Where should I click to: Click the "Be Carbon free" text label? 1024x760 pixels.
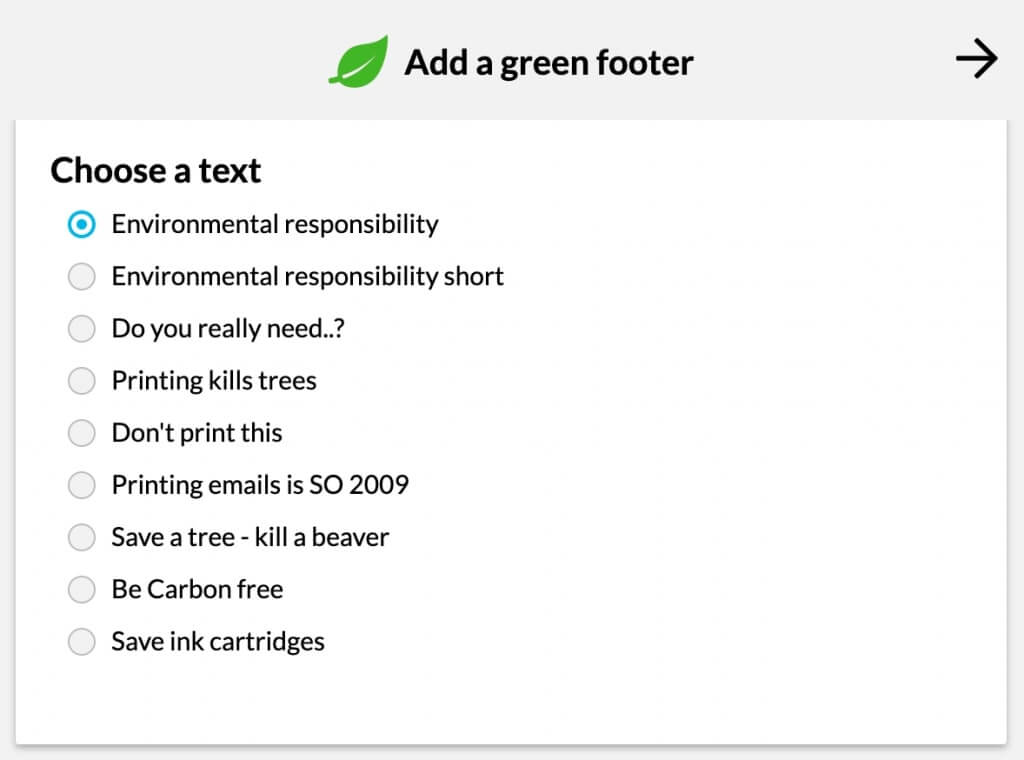click(196, 589)
